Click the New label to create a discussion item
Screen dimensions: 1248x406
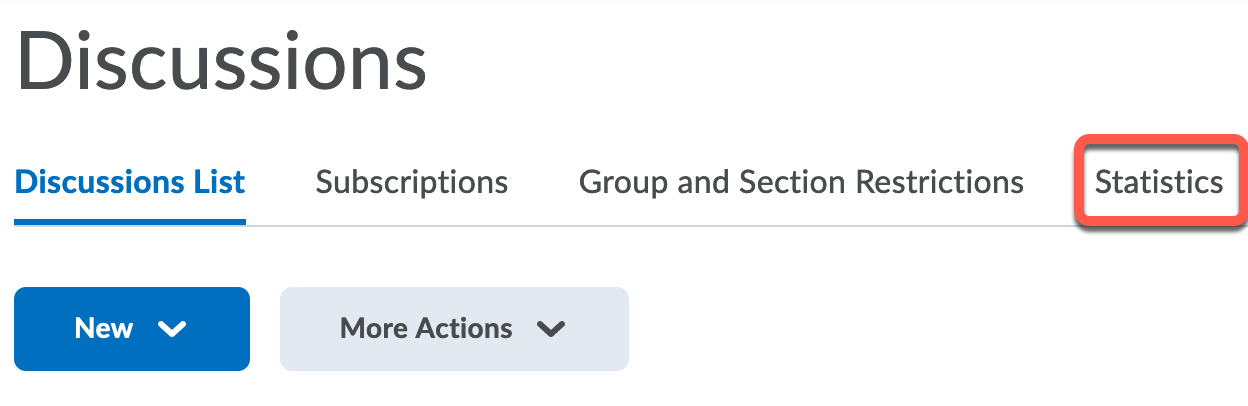coord(104,329)
